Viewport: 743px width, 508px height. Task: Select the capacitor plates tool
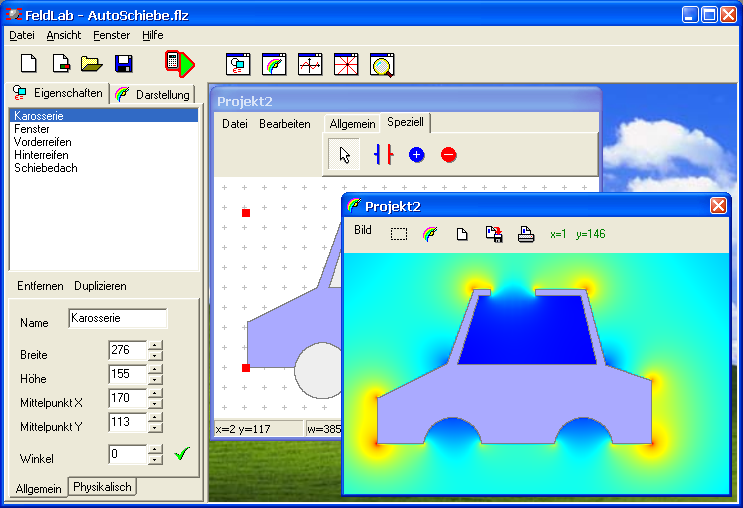pos(383,154)
